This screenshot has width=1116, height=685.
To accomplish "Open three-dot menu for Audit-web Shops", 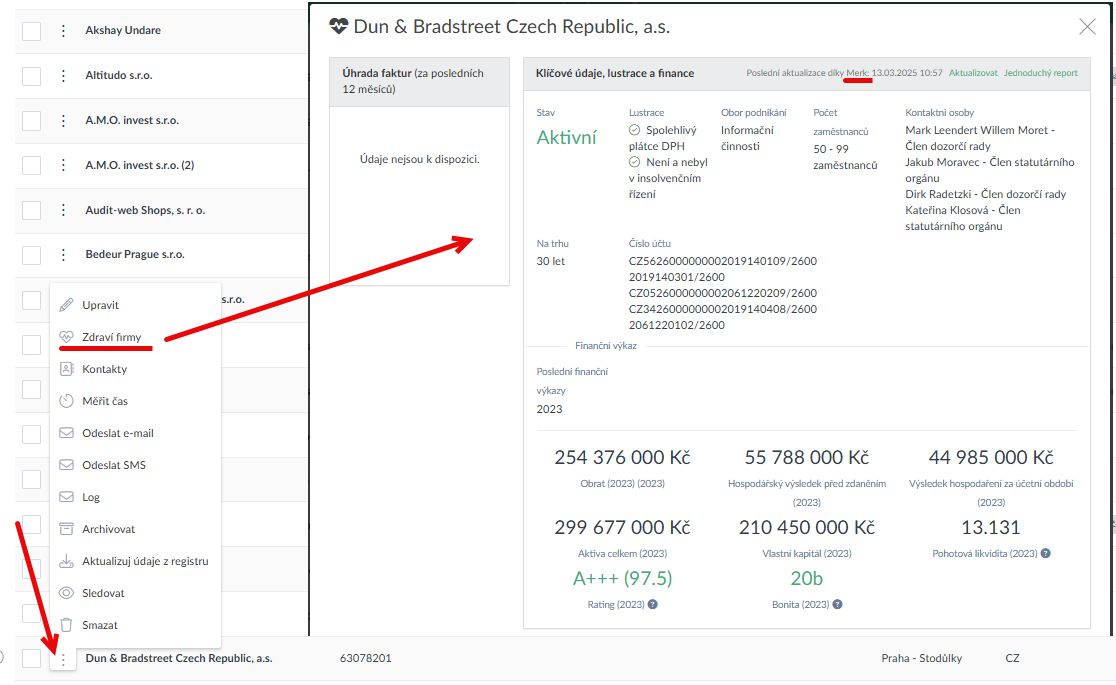I will tap(63, 211).
